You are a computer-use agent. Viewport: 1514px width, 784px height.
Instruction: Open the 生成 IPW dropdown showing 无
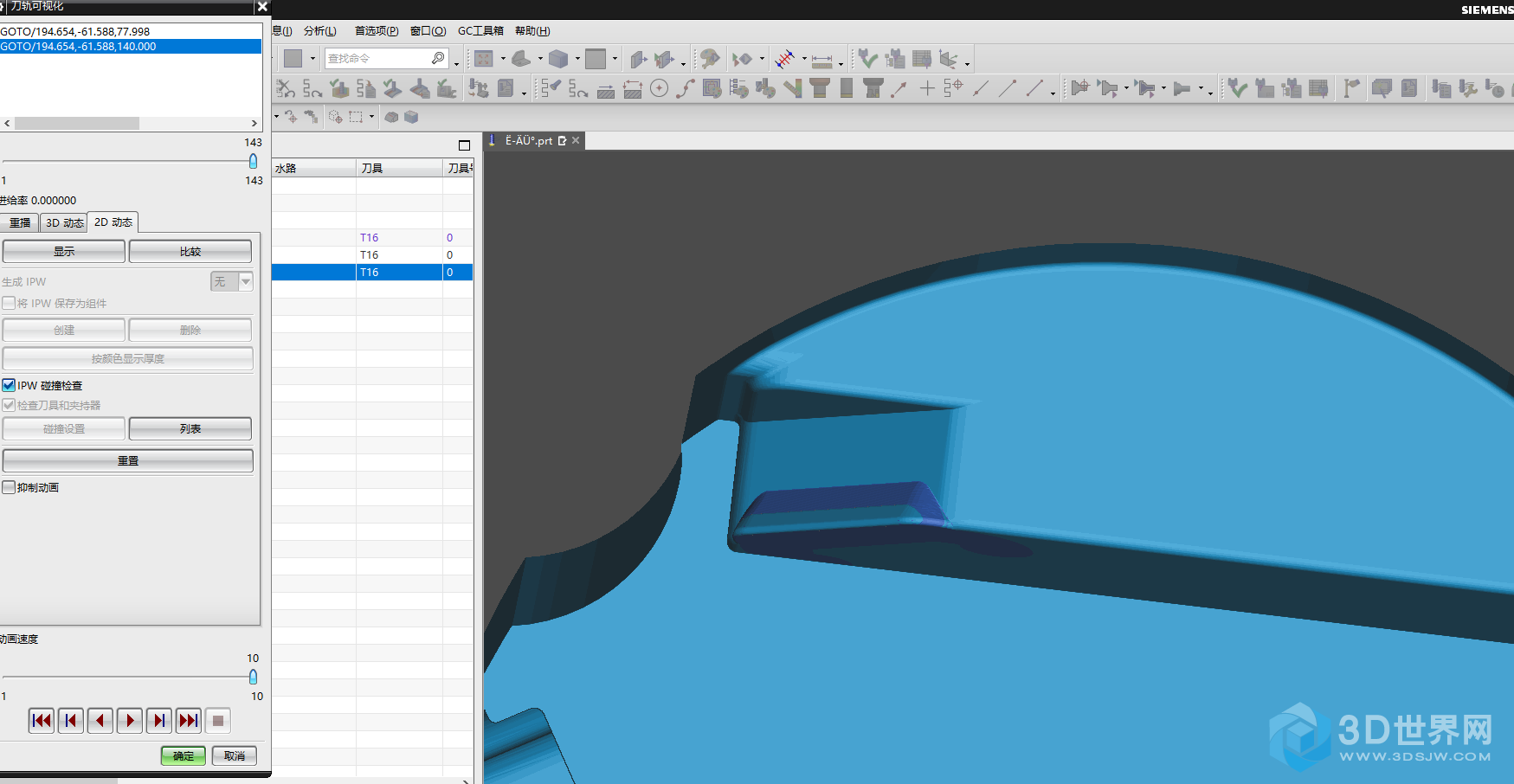[x=232, y=281]
